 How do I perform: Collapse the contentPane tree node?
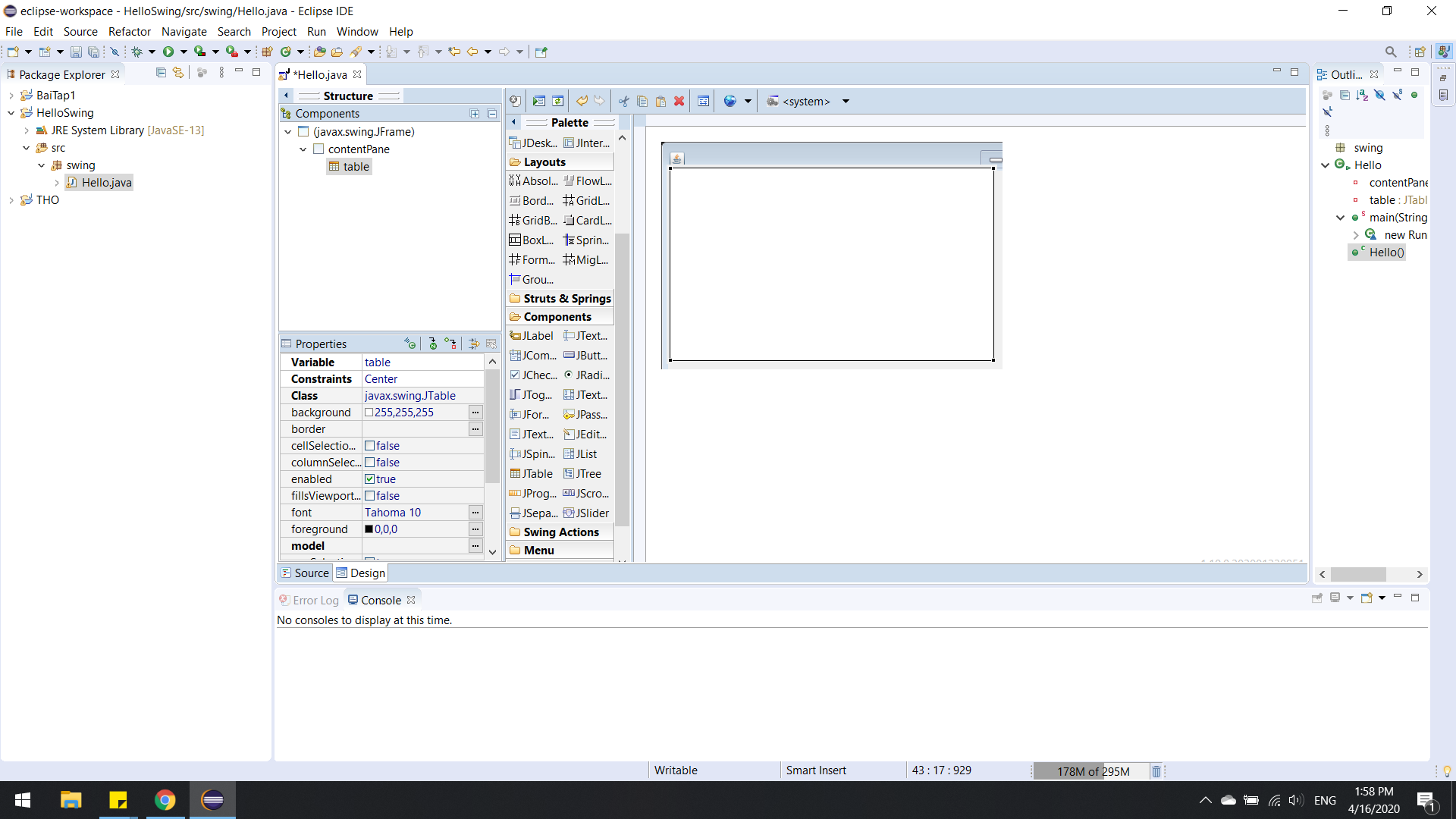pyautogui.click(x=303, y=149)
